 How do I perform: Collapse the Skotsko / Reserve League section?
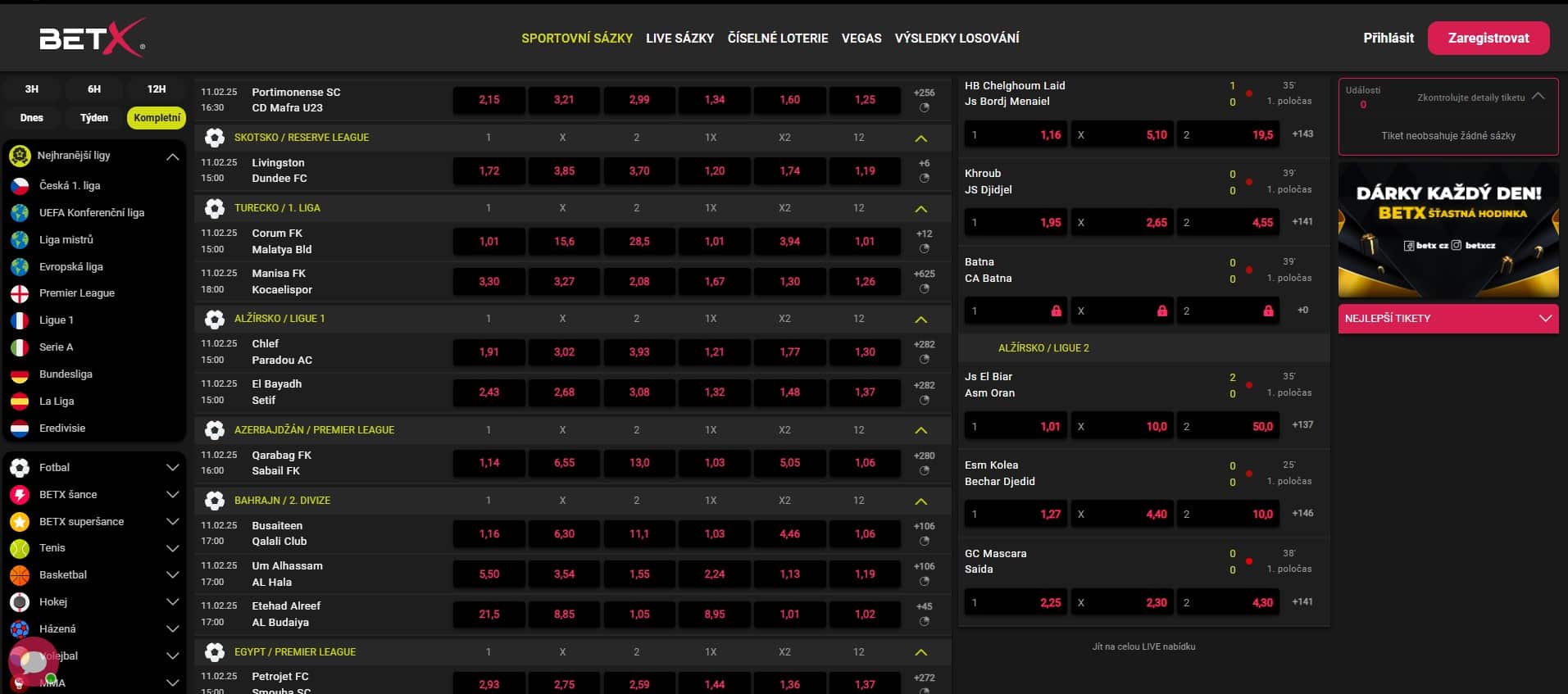pos(921,138)
